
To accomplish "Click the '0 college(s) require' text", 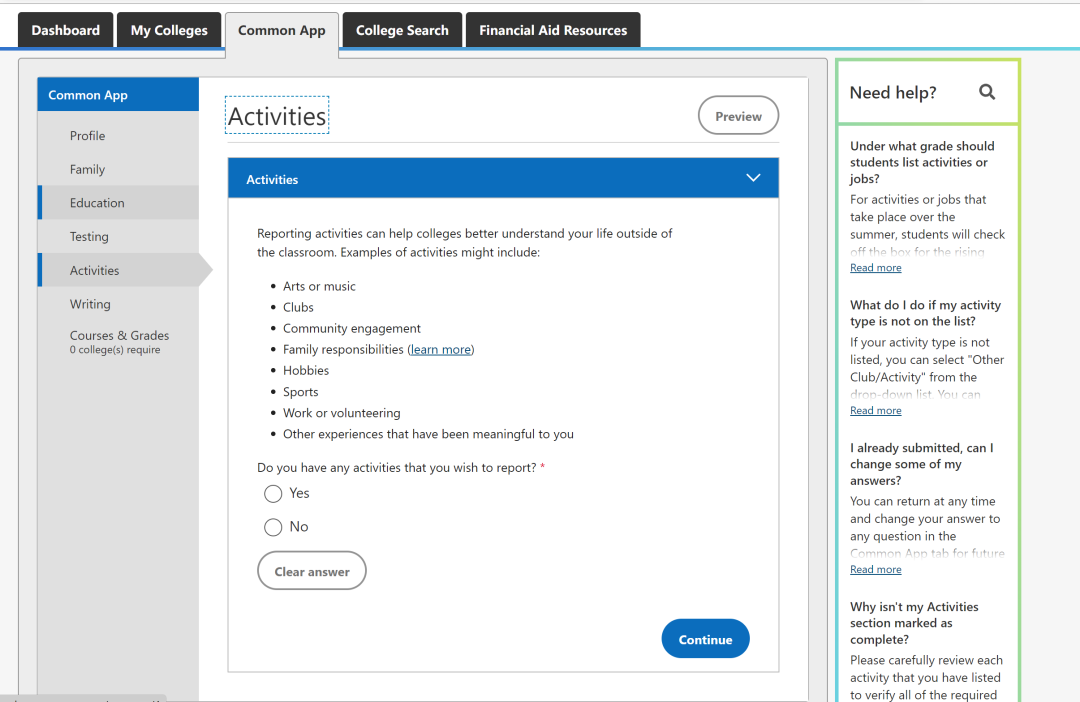I will [114, 350].
